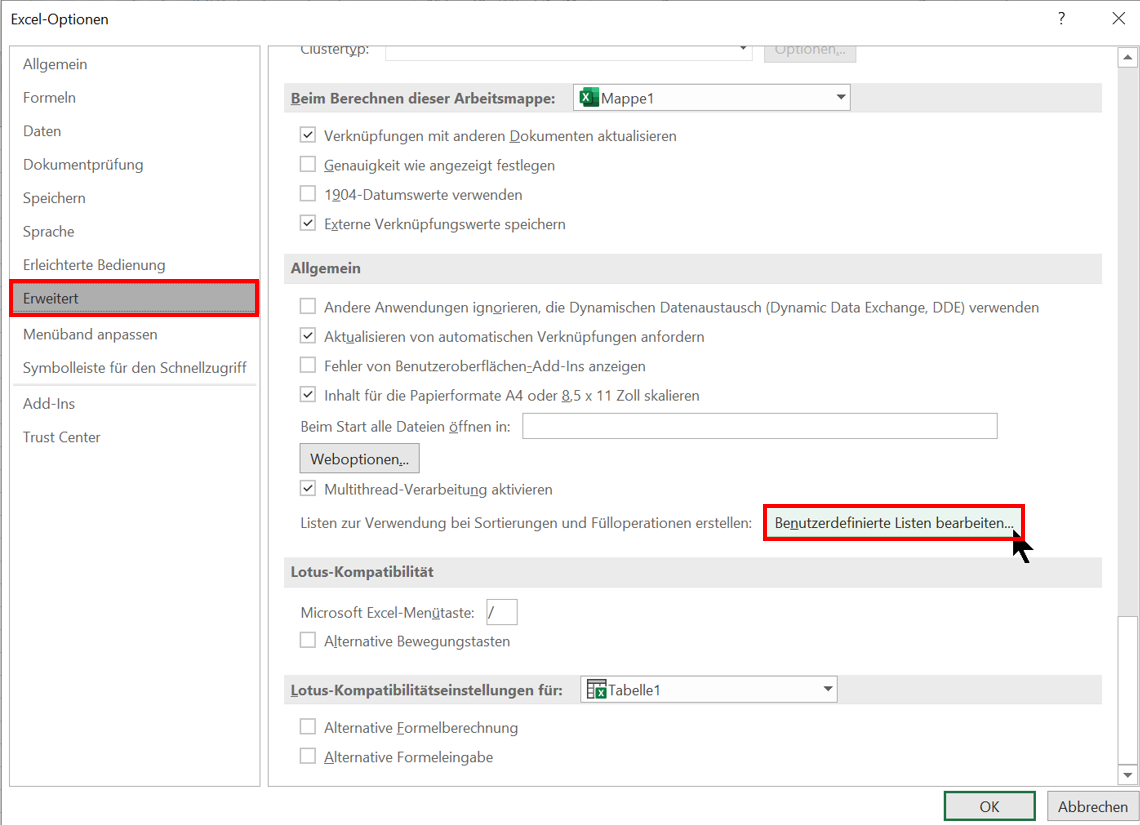Click the Lotus-Kompatibilität section heading
1140x825 pixels.
click(x=362, y=572)
